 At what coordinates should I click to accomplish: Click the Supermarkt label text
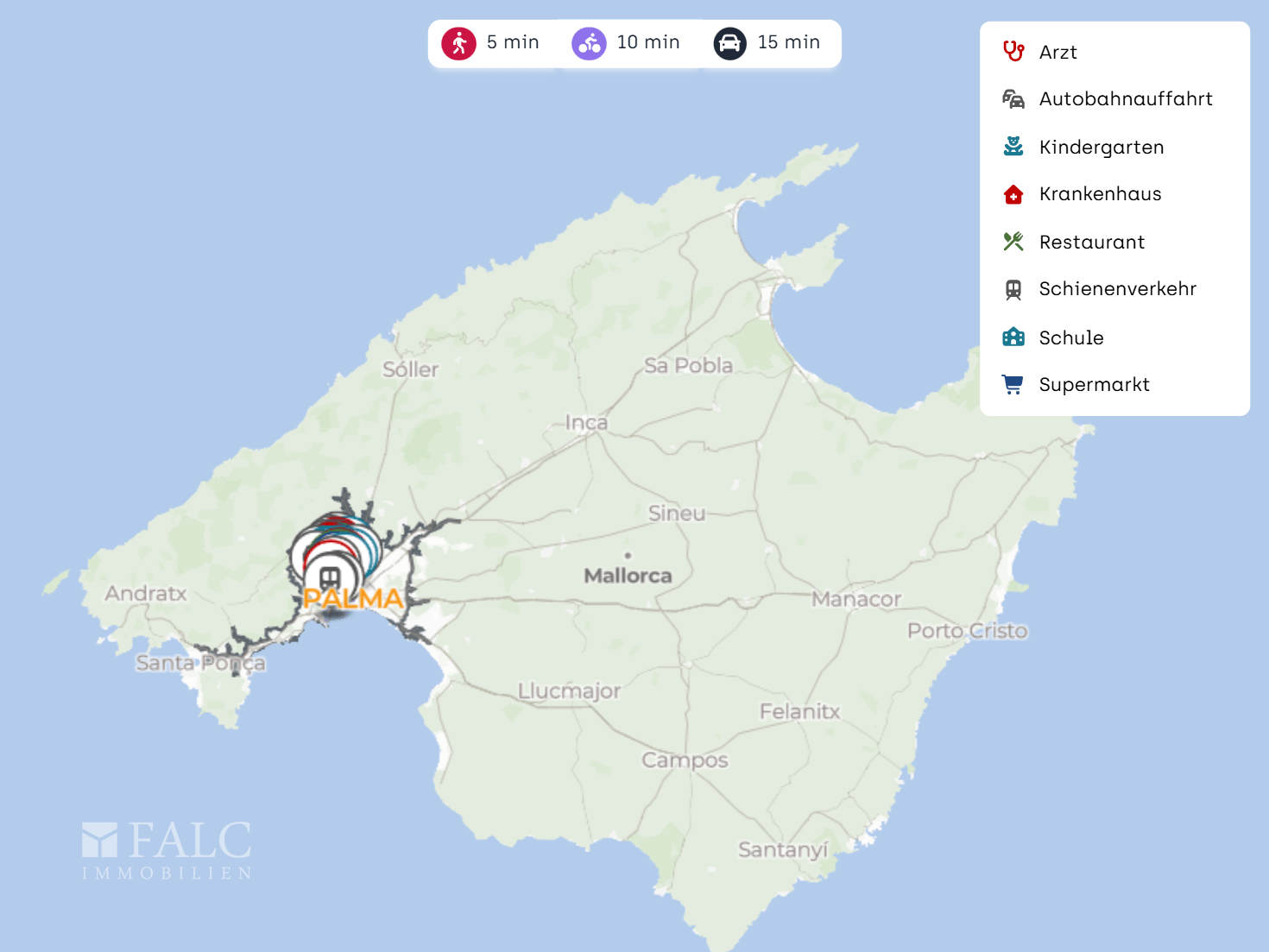tap(1094, 385)
